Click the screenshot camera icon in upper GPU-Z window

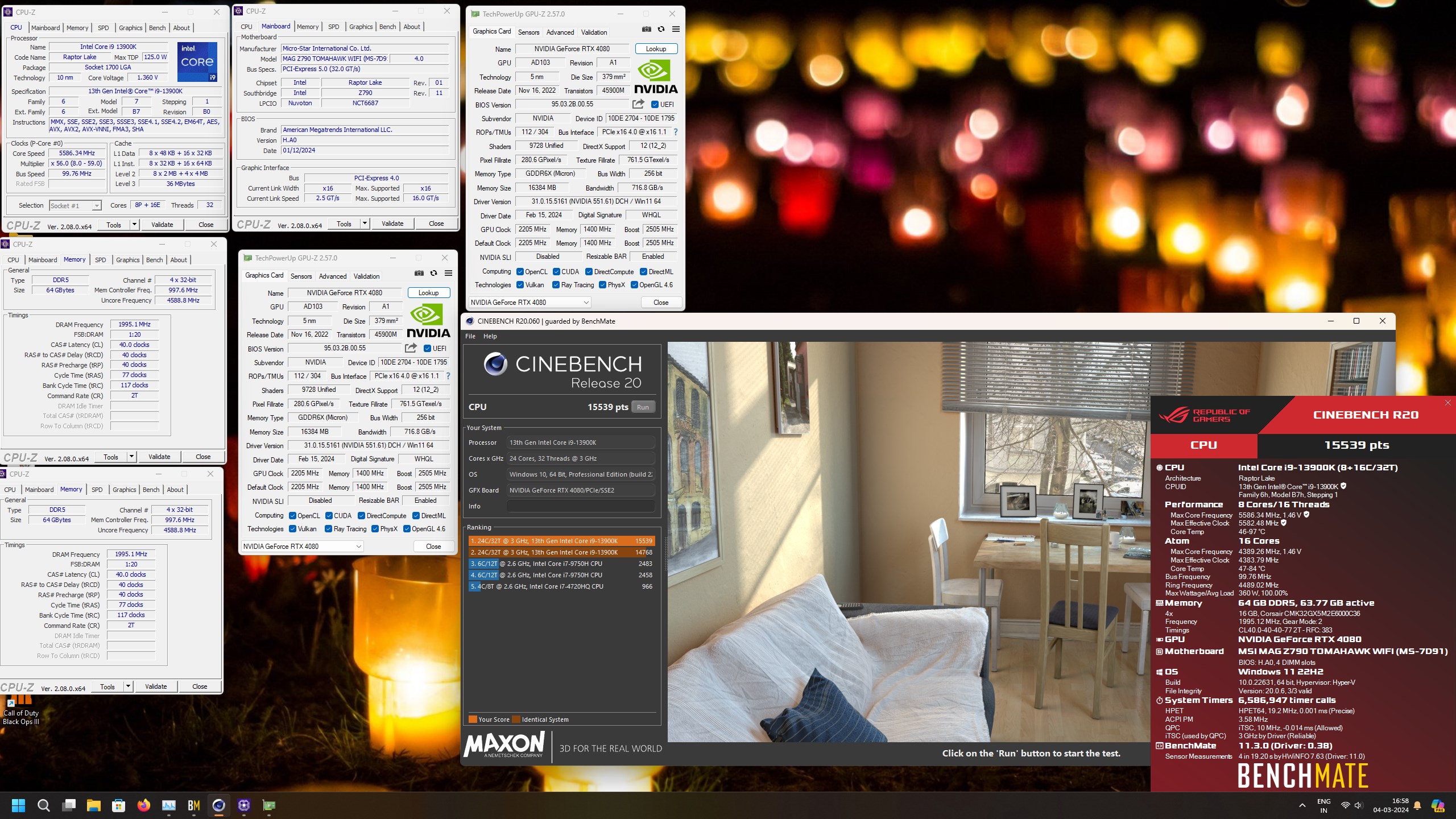[647, 29]
